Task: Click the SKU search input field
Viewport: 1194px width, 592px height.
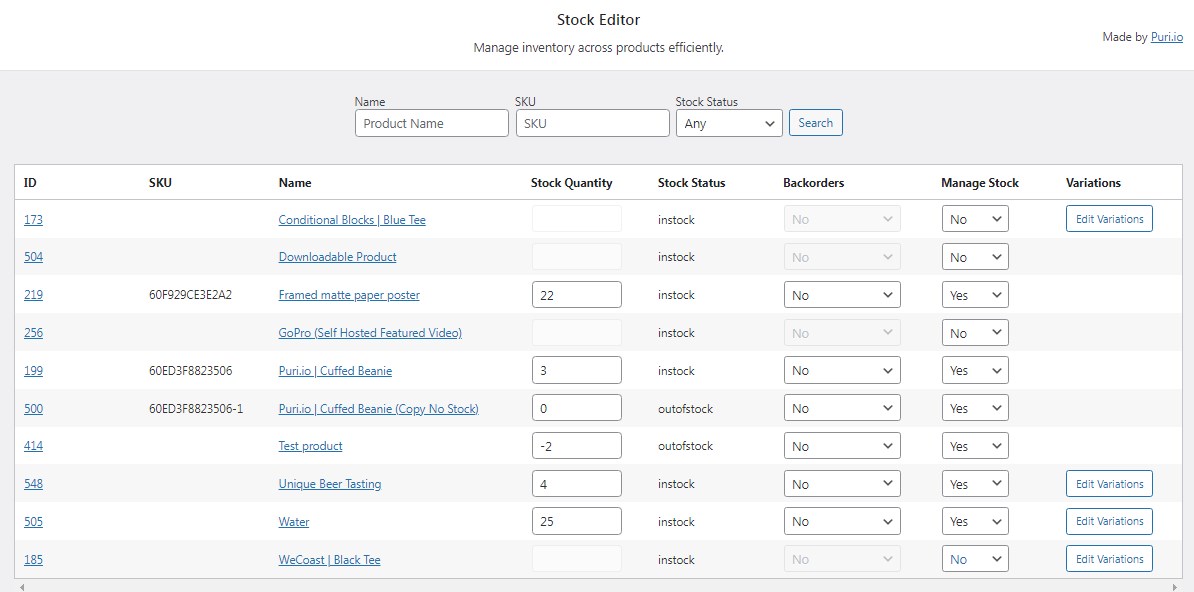Action: (x=592, y=123)
